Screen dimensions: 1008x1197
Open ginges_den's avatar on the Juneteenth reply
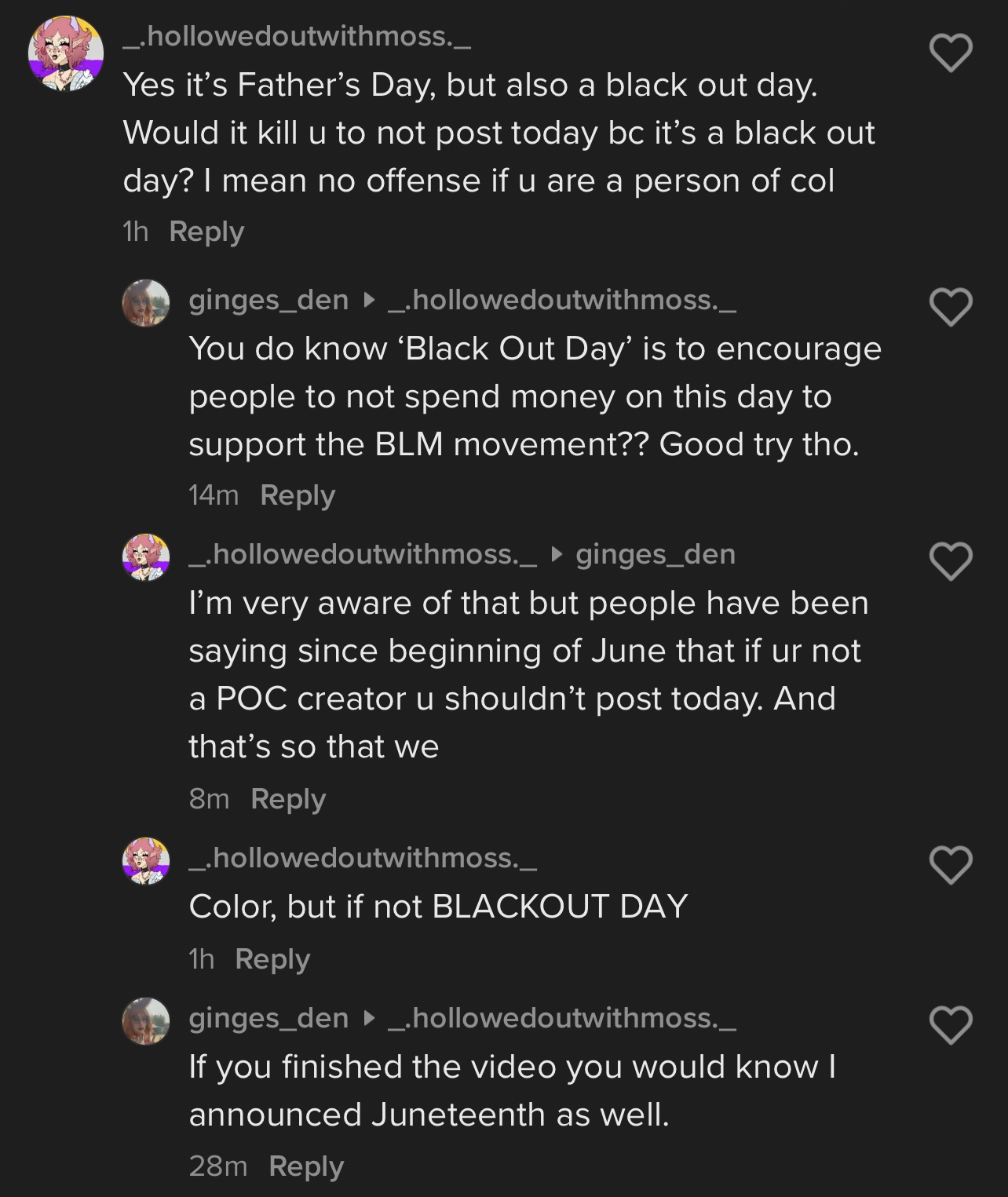(x=146, y=1020)
